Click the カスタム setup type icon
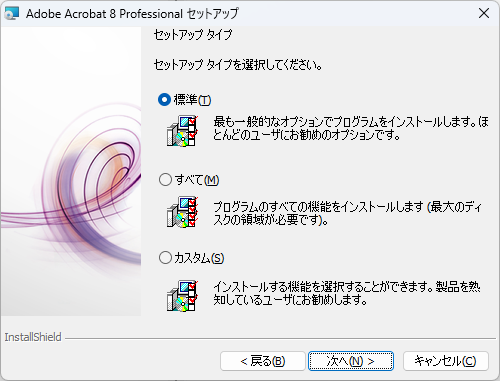The image size is (500, 381). point(182,296)
